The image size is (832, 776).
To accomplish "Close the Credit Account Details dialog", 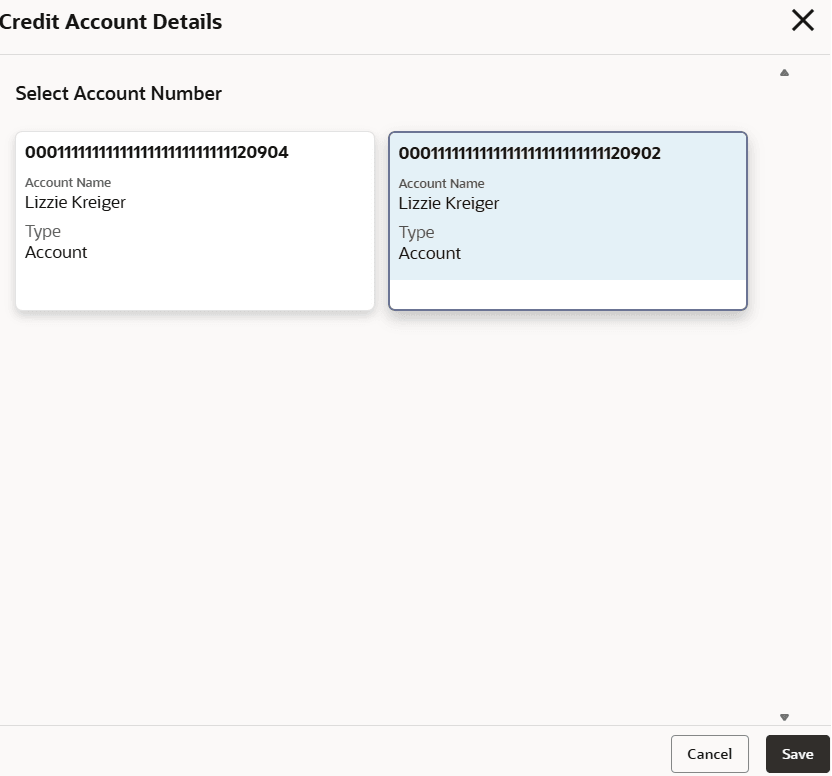I will tap(802, 21).
